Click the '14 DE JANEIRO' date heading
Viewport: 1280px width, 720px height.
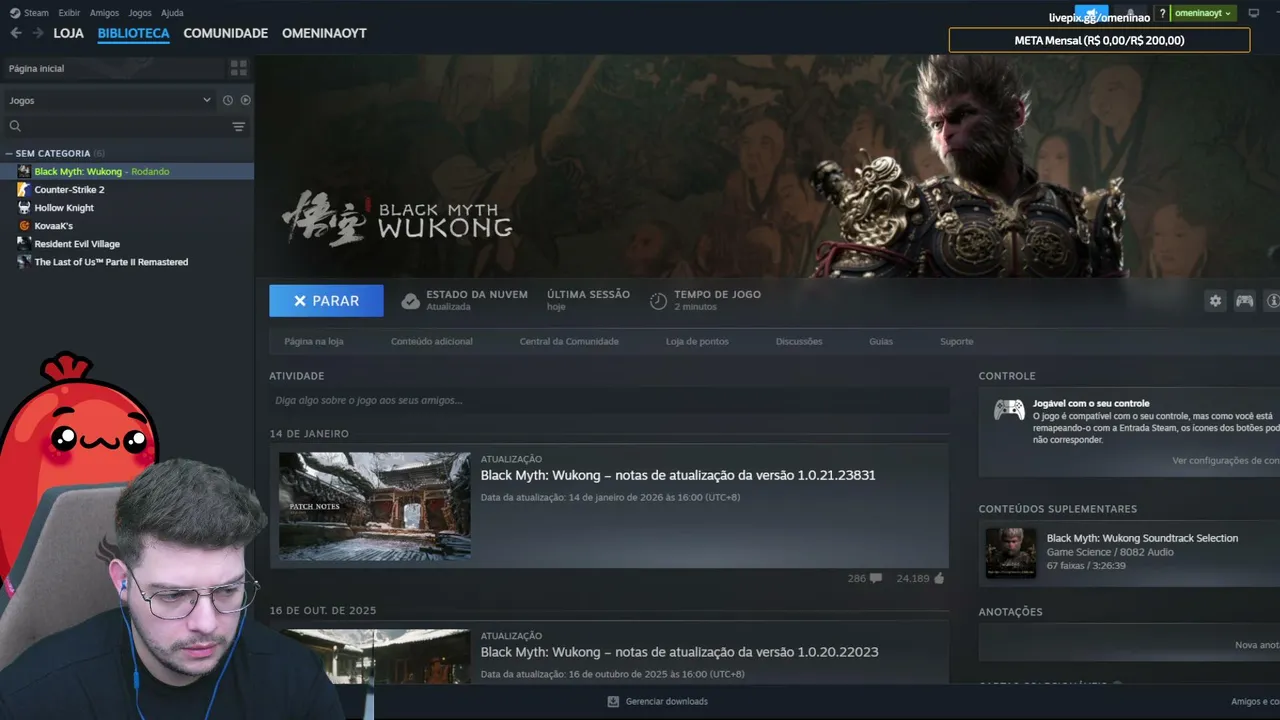coord(309,434)
